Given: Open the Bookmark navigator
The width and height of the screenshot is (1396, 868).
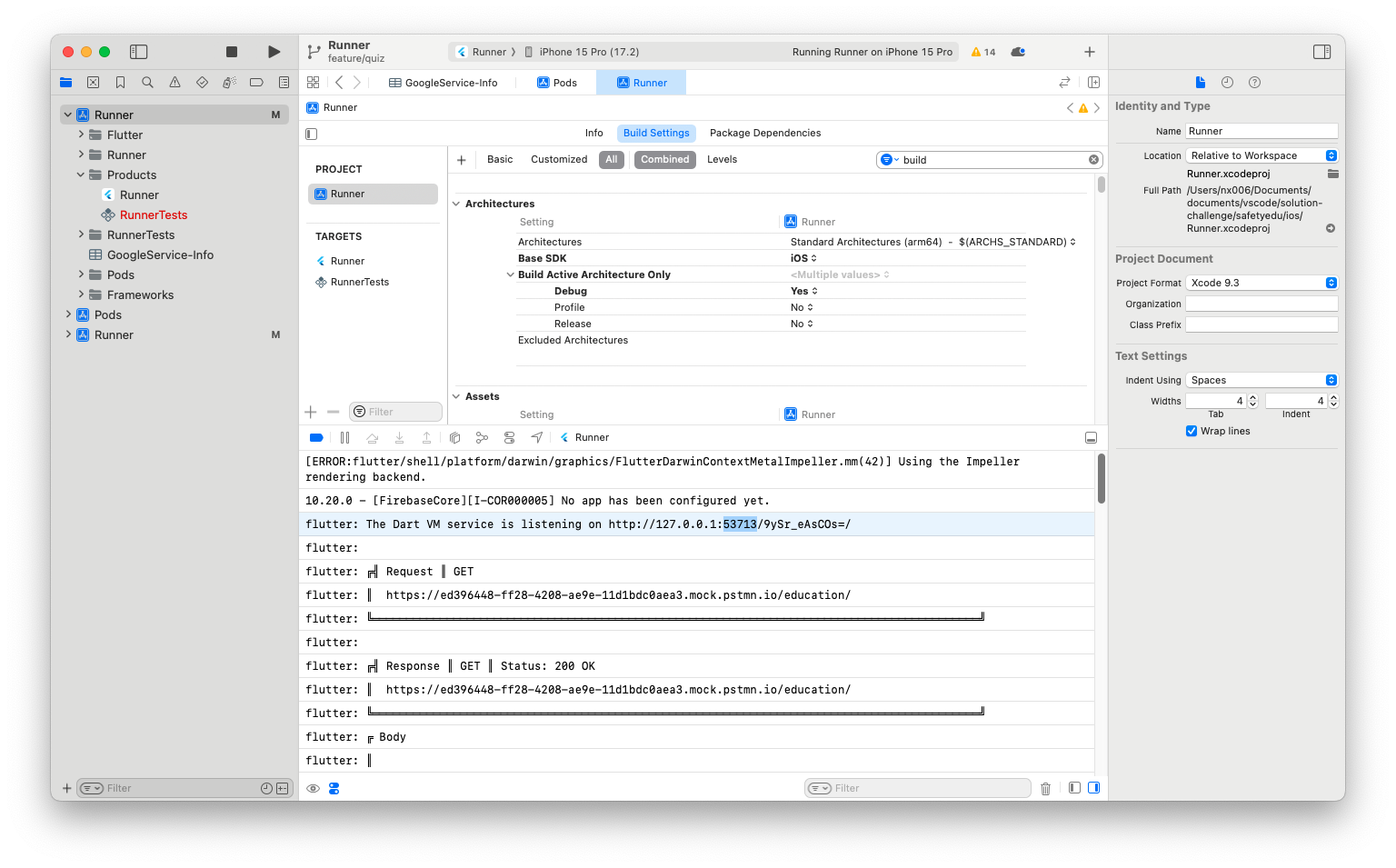Looking at the screenshot, I should click(x=120, y=83).
